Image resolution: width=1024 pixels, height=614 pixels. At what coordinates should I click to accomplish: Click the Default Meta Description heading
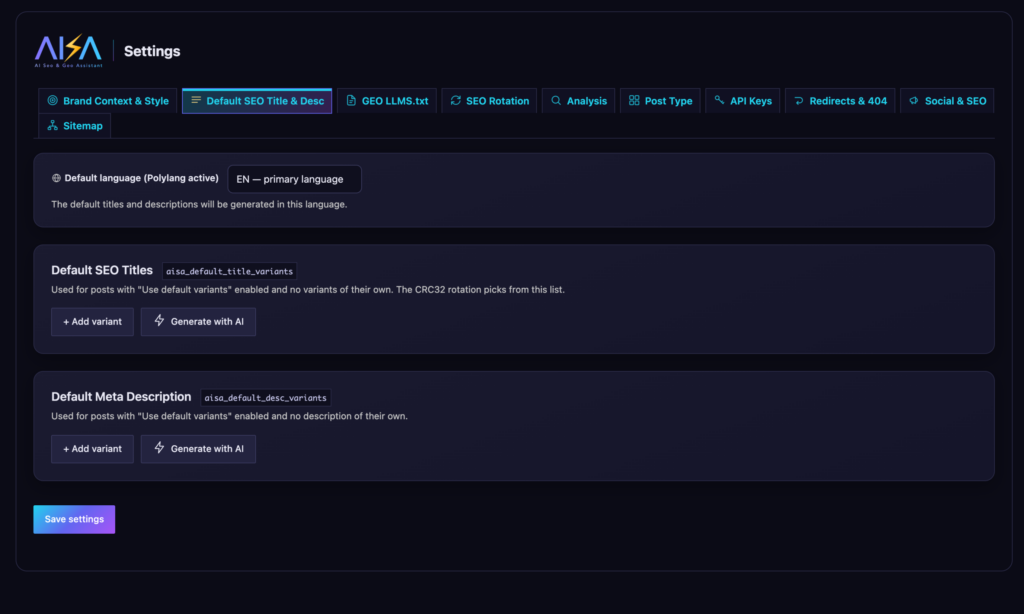121,396
